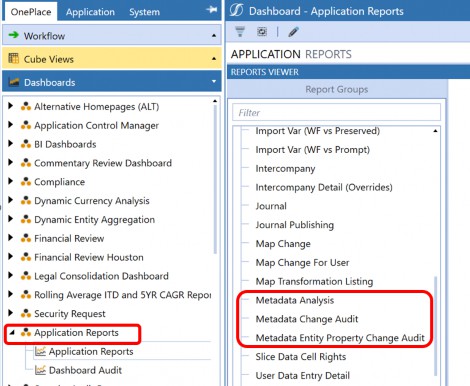
Task: Select User Data Entry Detail report
Action: 303,376
